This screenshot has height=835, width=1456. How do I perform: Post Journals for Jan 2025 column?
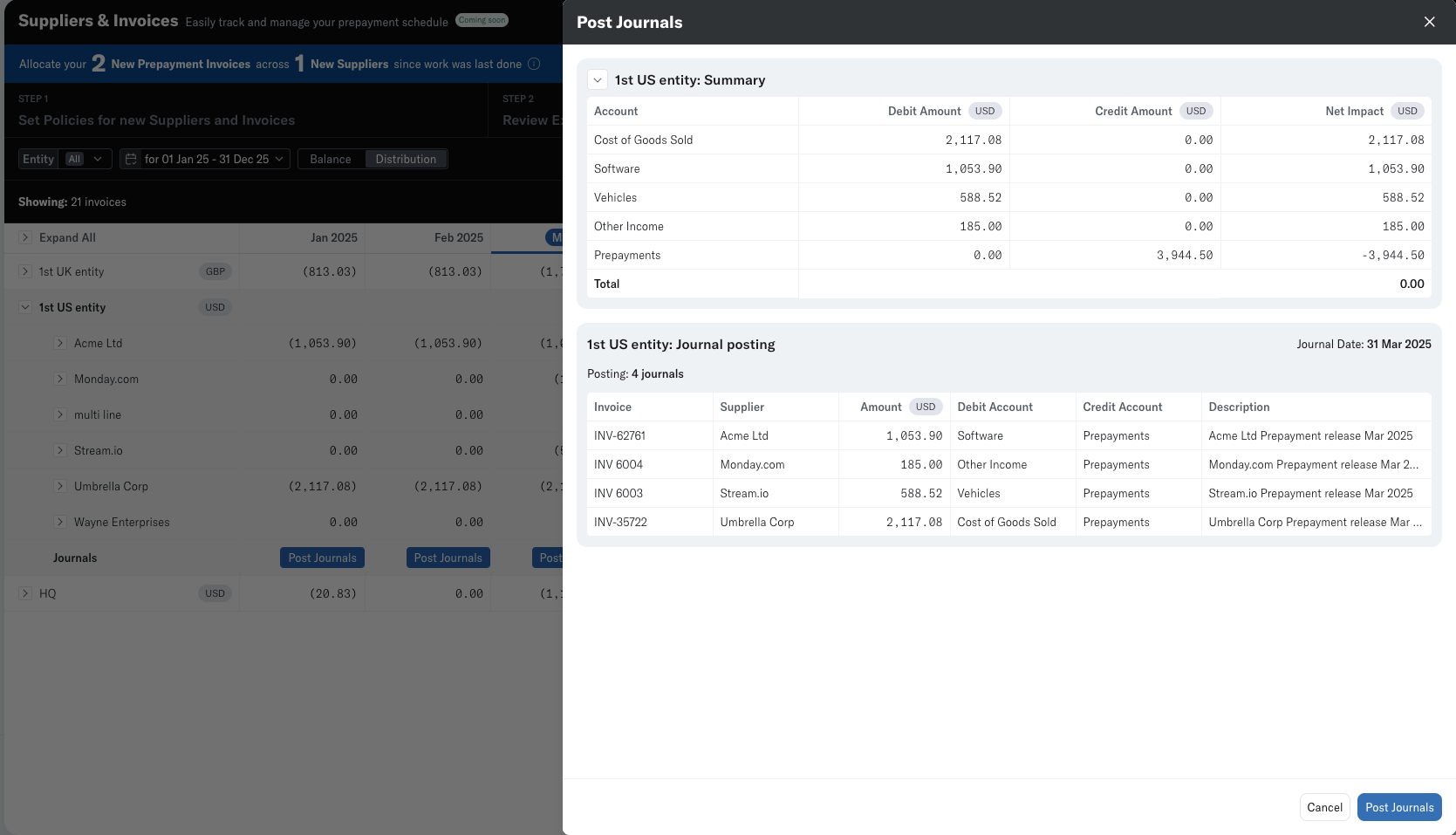(x=322, y=558)
